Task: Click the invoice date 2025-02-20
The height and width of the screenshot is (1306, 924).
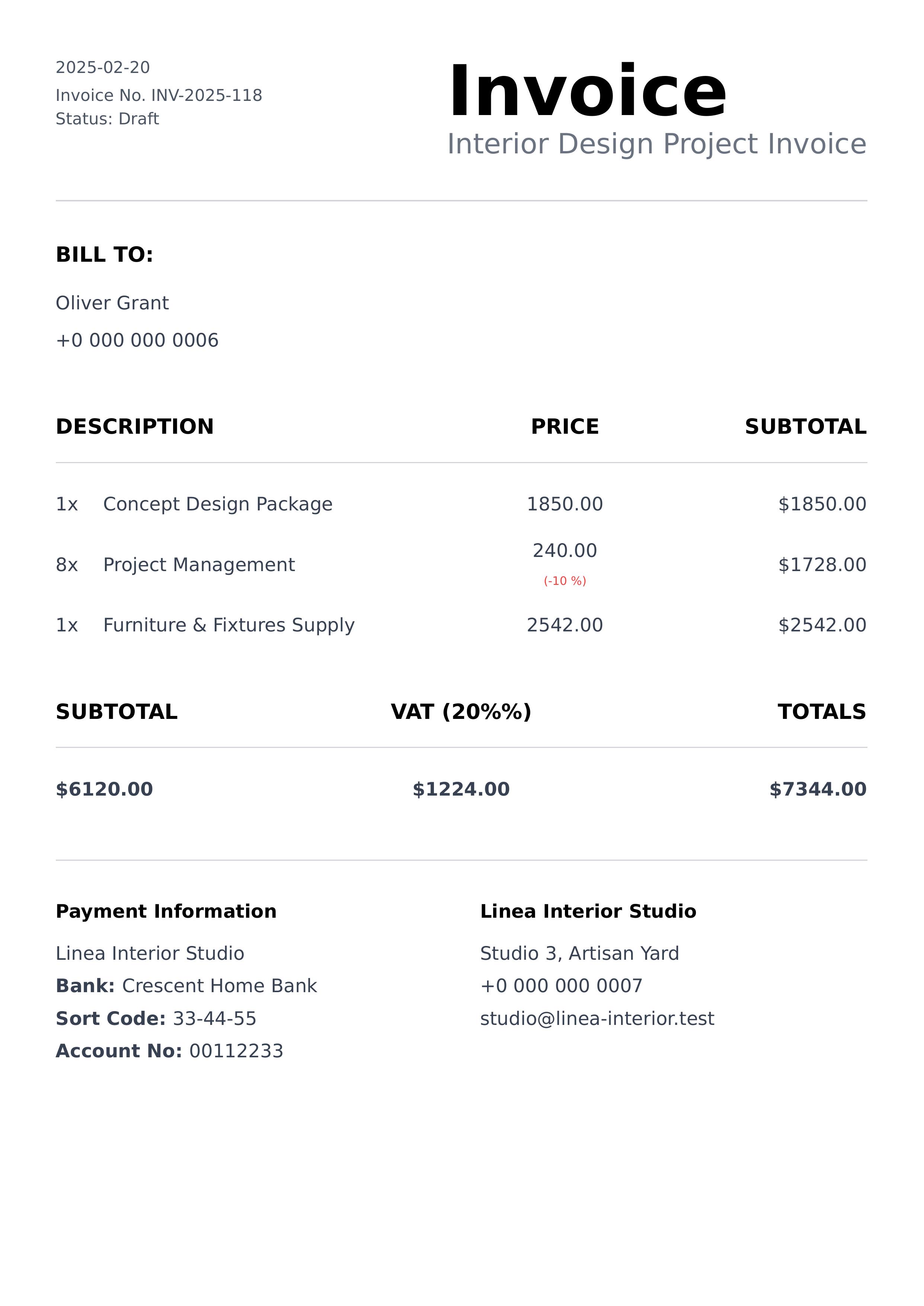Action: coord(103,68)
